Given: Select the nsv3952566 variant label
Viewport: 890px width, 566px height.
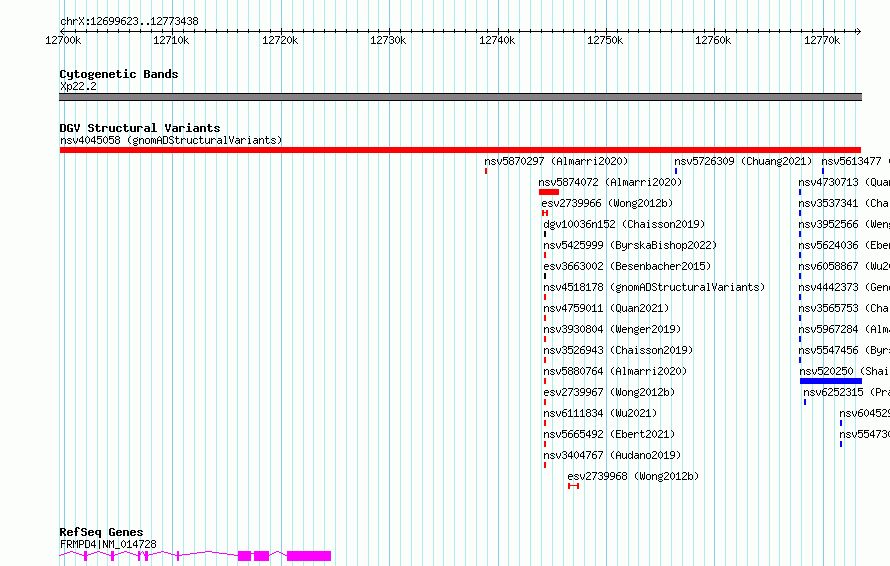Looking at the screenshot, I should pos(844,224).
